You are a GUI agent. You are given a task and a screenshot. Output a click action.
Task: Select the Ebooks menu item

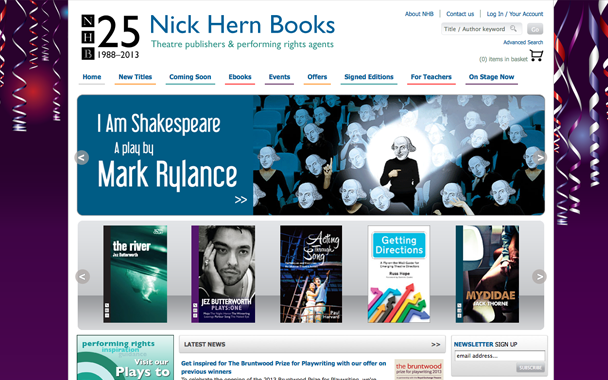pyautogui.click(x=240, y=77)
